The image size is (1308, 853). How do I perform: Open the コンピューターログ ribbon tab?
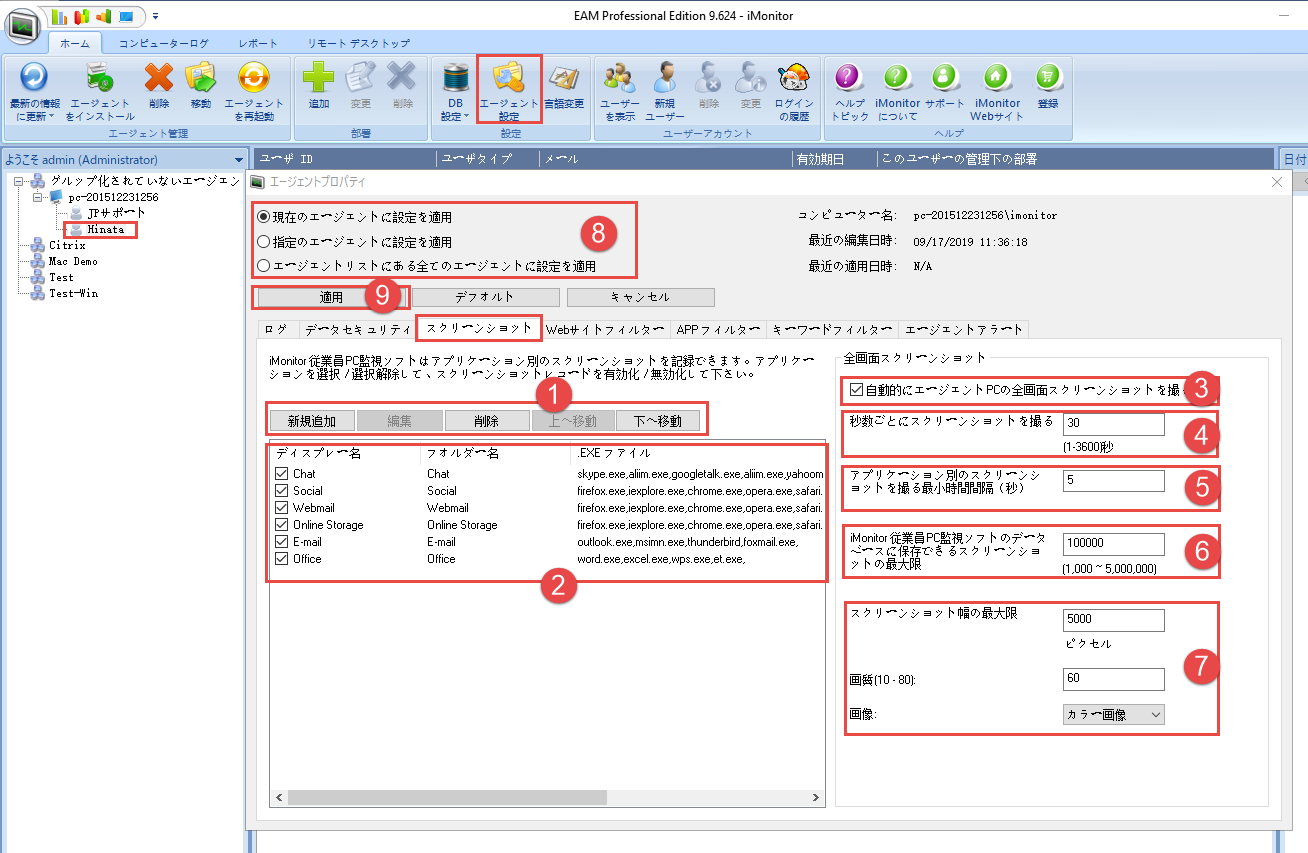164,44
